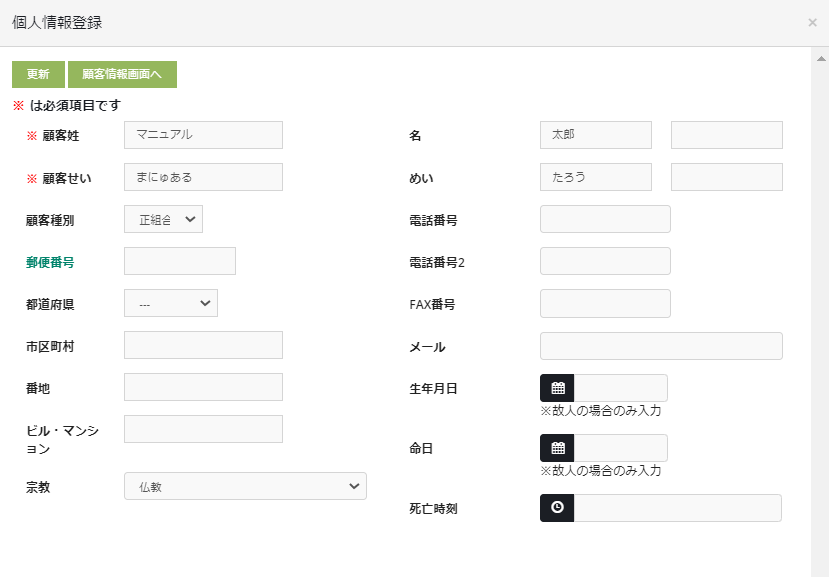Image resolution: width=829 pixels, height=577 pixels.
Task: Click the 市区町村 text field
Action: click(x=203, y=345)
